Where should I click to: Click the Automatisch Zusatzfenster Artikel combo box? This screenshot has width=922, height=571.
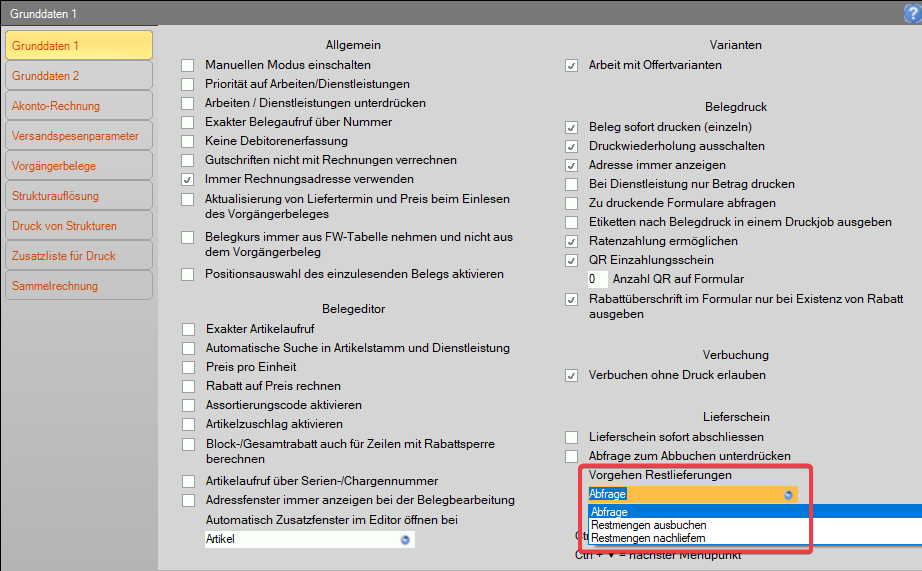coord(310,539)
